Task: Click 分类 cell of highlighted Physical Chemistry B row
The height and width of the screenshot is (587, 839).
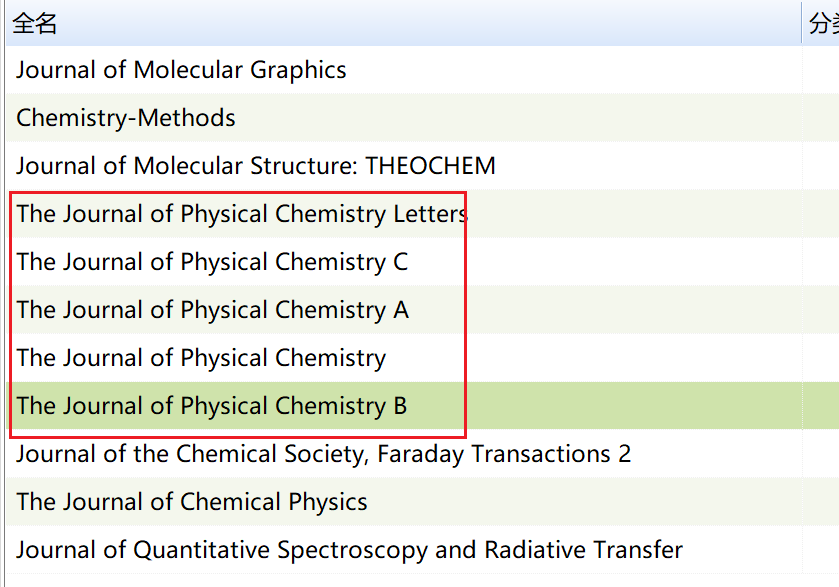Action: click(822, 406)
